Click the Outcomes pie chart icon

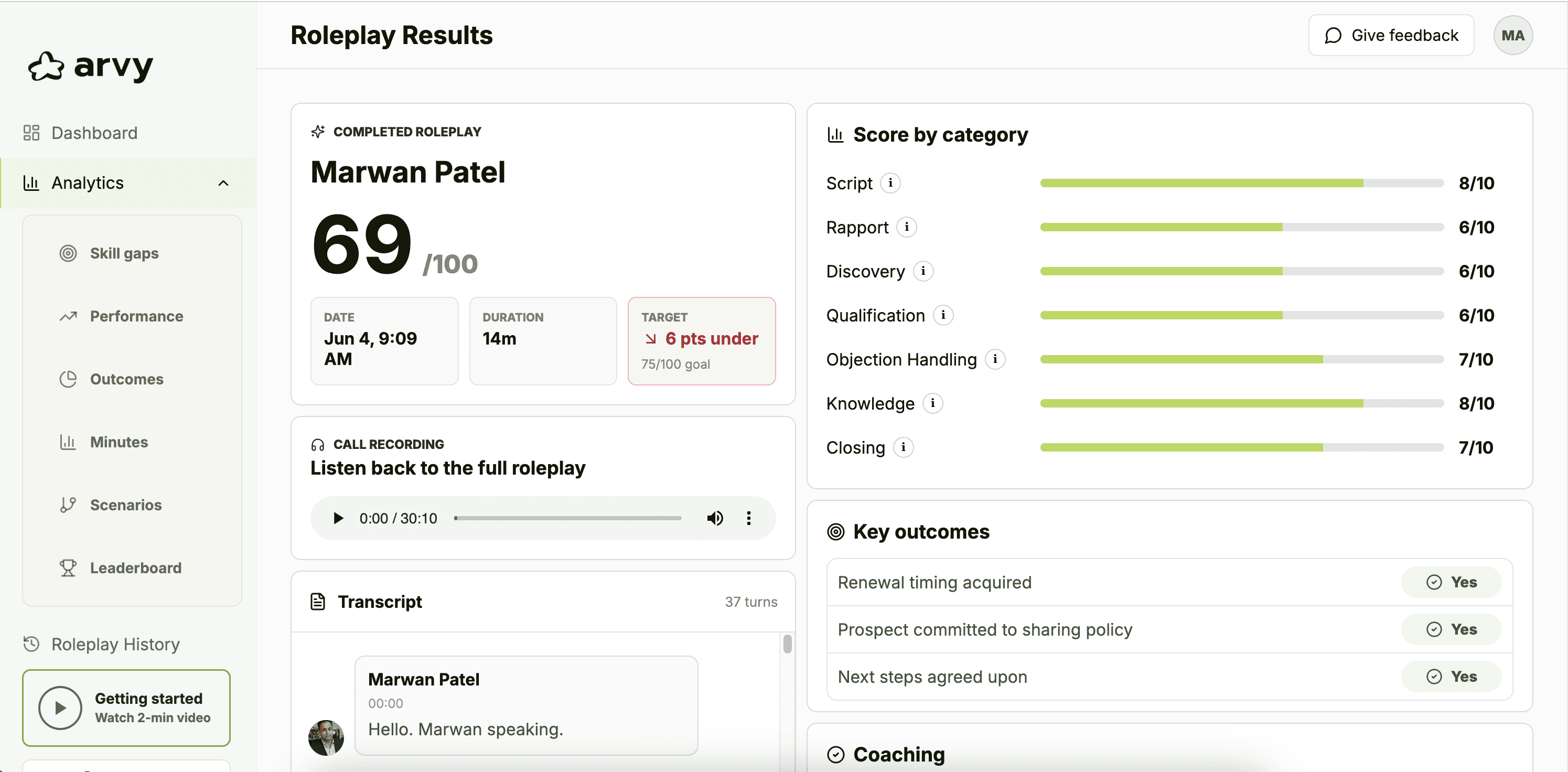68,379
